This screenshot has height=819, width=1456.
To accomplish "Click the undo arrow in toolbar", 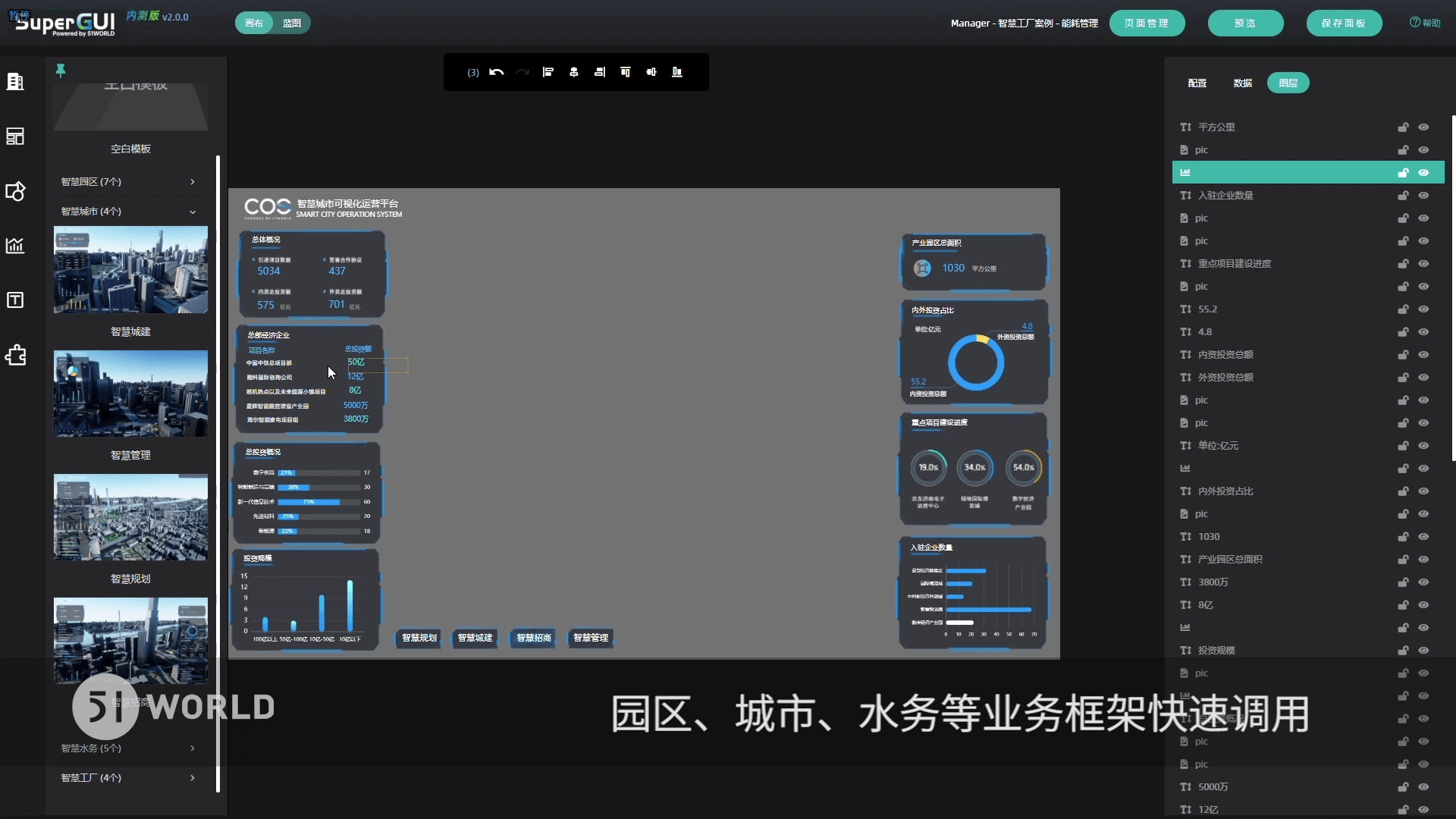I will pos(497,72).
